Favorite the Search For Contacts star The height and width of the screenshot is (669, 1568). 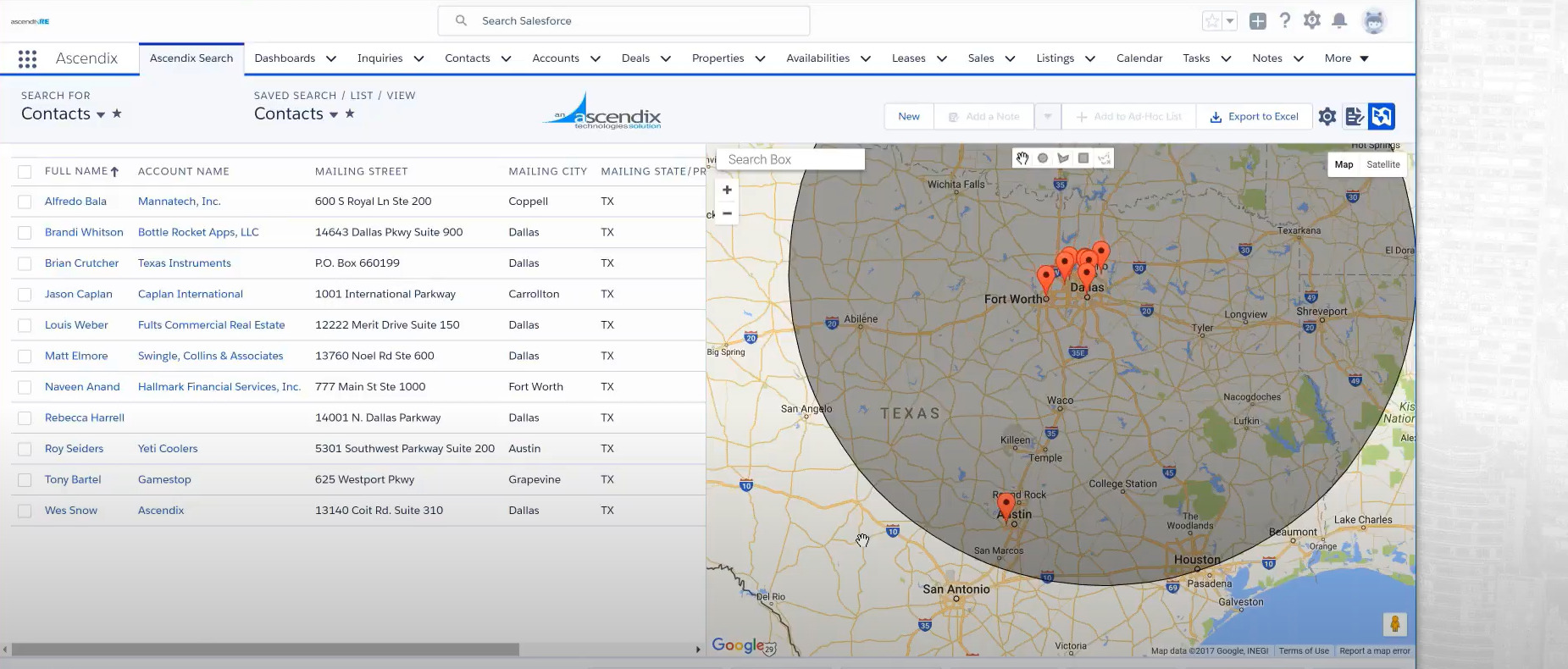pyautogui.click(x=117, y=113)
